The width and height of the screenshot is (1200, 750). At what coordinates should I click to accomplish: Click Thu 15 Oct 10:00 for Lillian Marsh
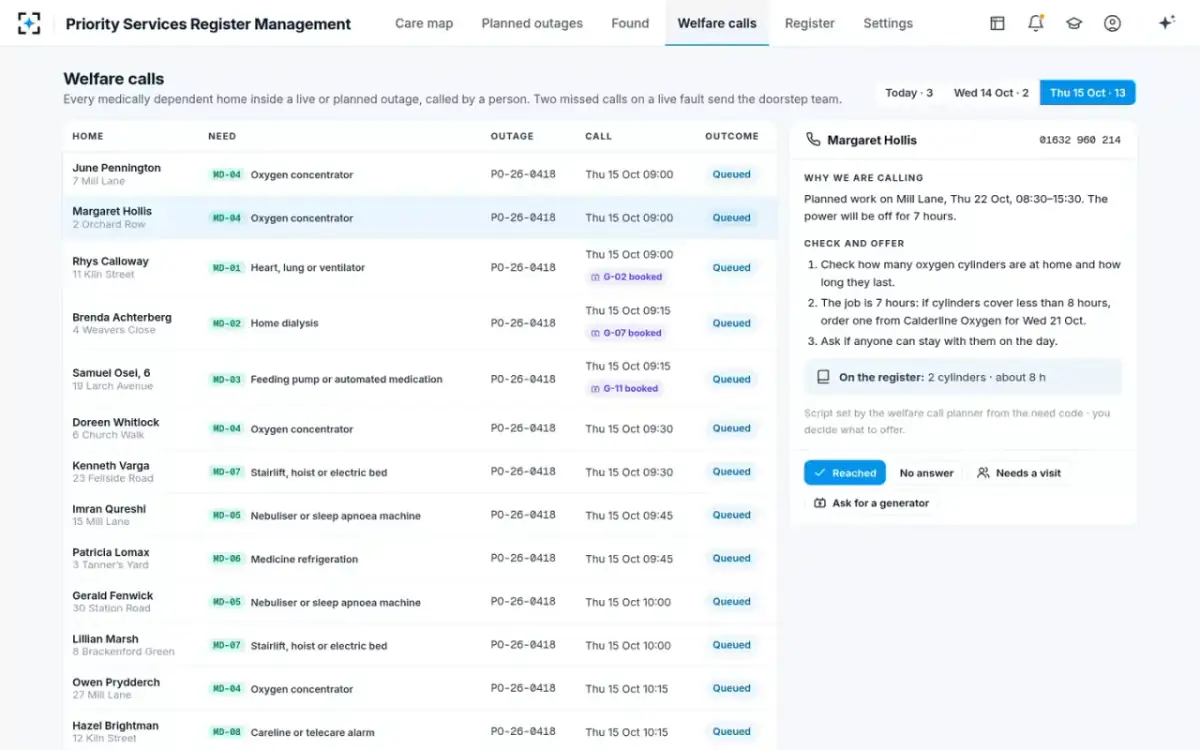[x=629, y=645]
